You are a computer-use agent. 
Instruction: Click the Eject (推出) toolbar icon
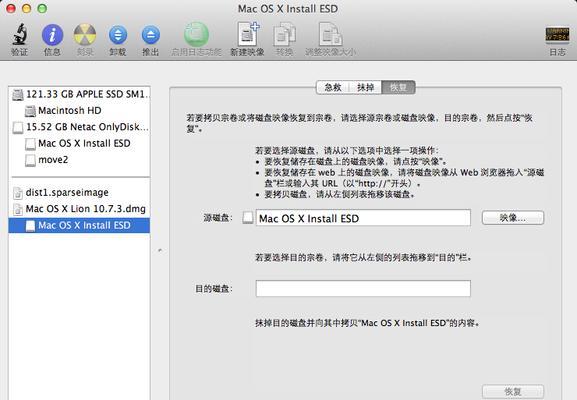pos(151,35)
